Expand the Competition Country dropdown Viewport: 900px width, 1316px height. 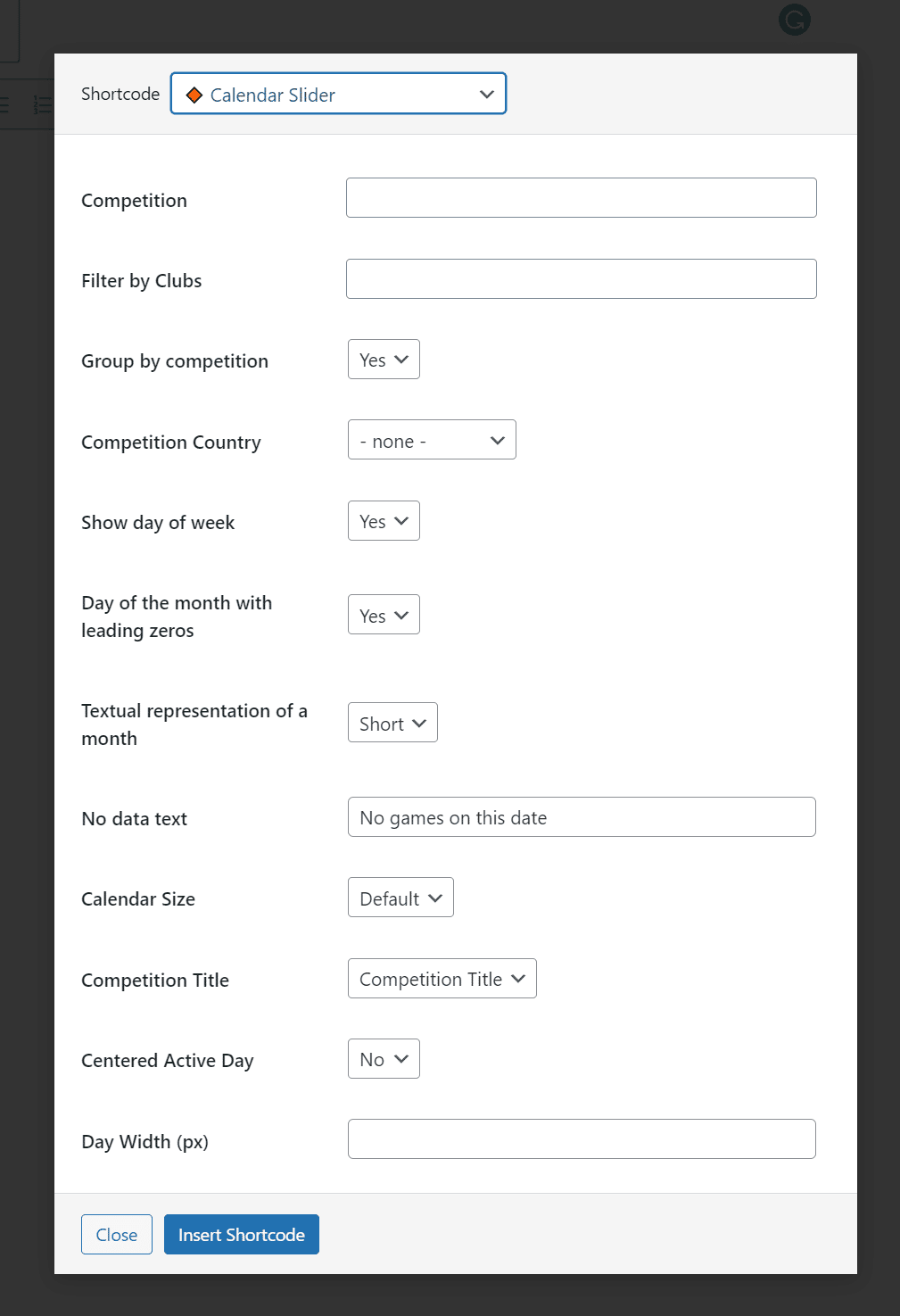point(431,439)
